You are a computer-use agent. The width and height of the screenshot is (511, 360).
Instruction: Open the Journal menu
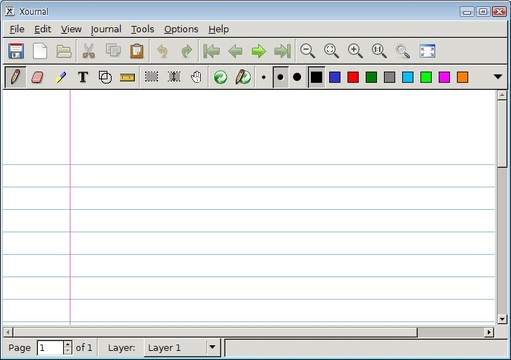click(x=106, y=29)
